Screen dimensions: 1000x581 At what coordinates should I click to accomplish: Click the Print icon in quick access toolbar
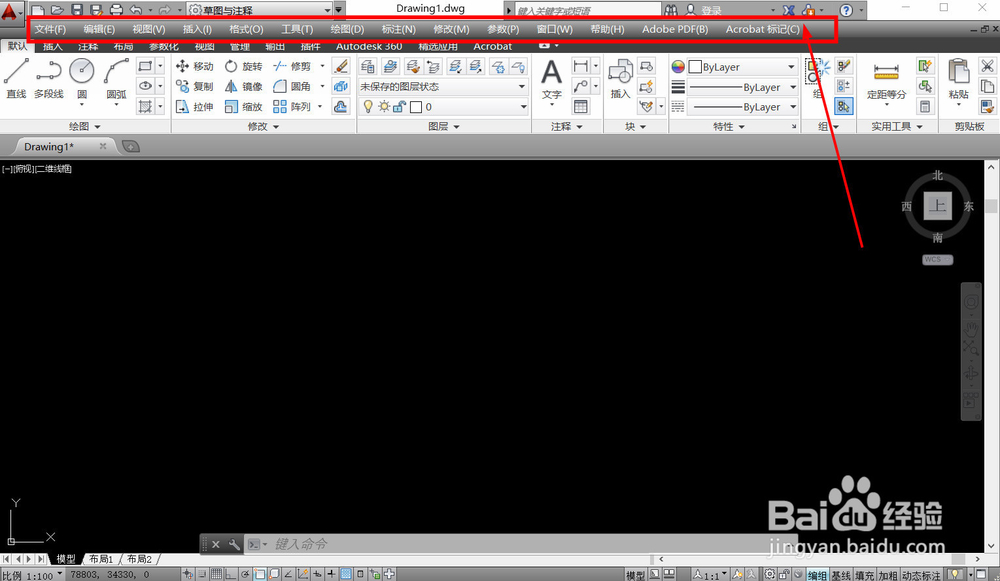[116, 10]
